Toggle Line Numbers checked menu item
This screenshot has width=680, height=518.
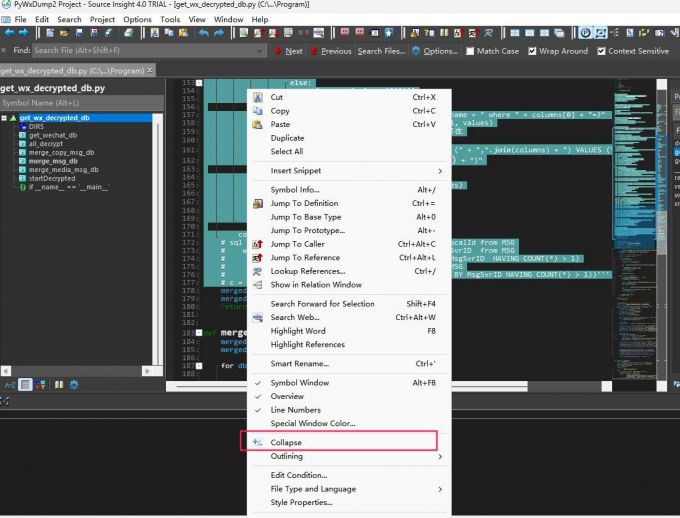click(x=349, y=410)
